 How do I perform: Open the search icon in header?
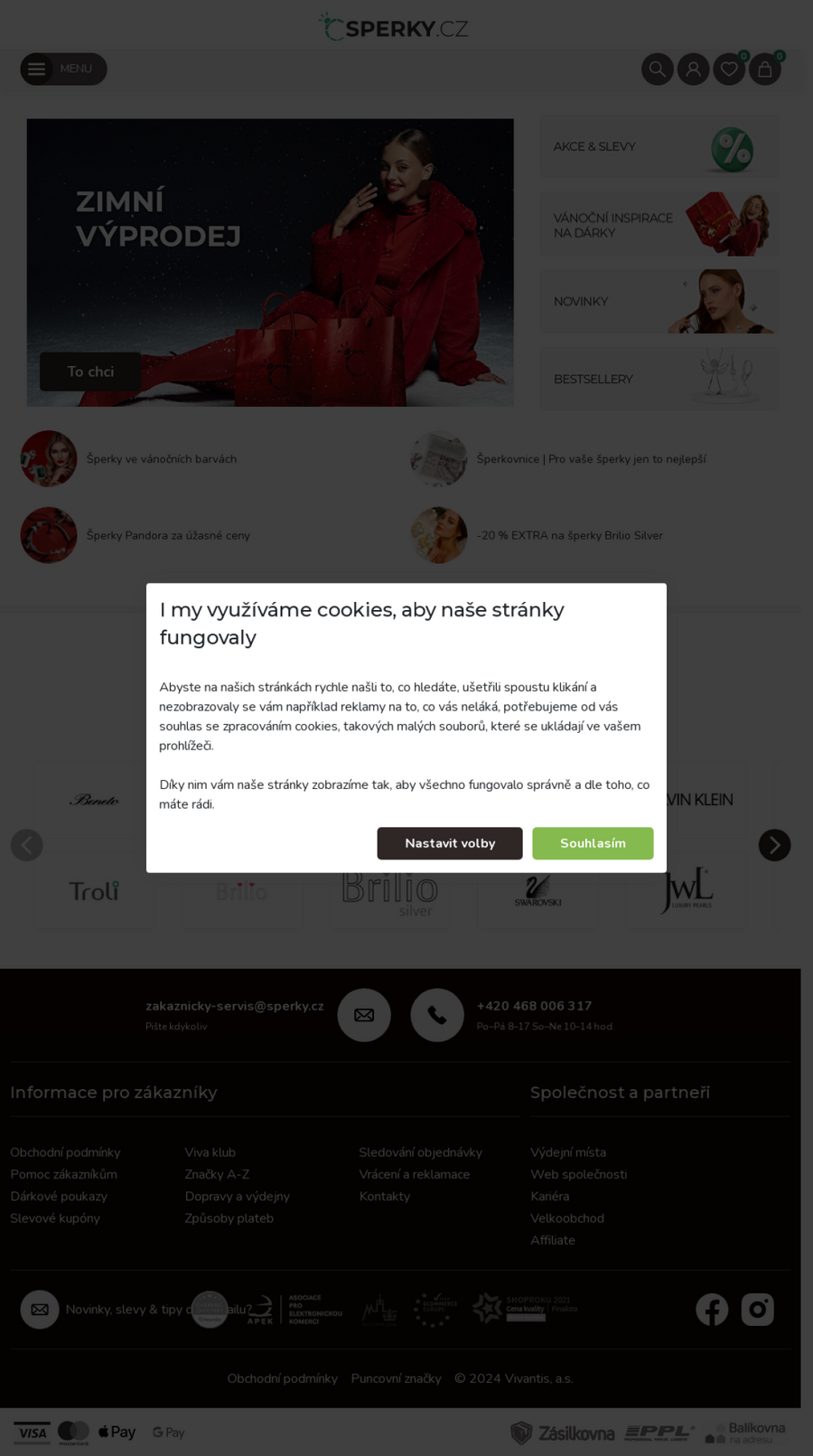pyautogui.click(x=658, y=70)
